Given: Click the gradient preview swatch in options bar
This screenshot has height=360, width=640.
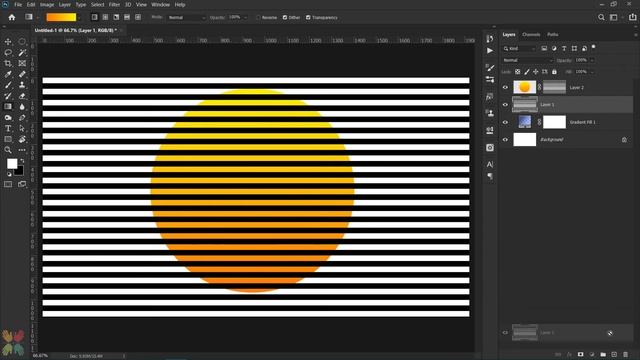Looking at the screenshot, I should coord(61,18).
